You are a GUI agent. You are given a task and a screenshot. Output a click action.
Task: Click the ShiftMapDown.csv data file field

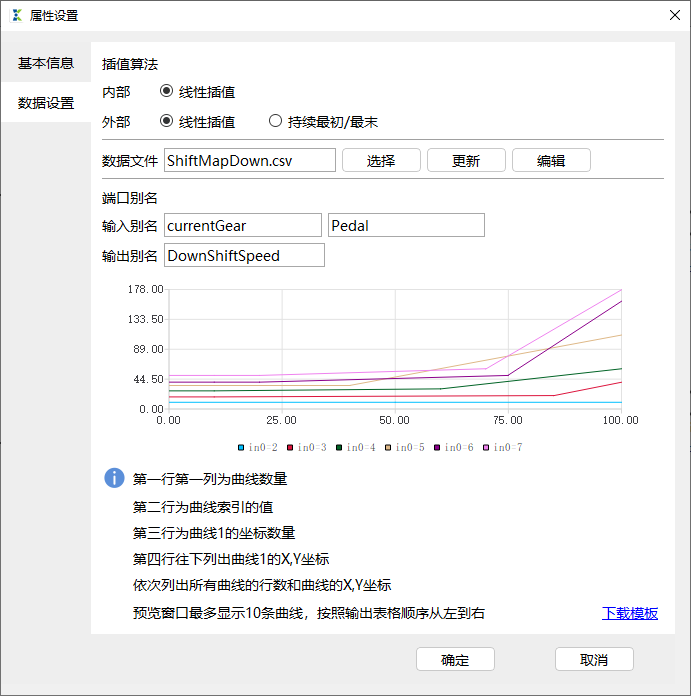pyautogui.click(x=250, y=160)
